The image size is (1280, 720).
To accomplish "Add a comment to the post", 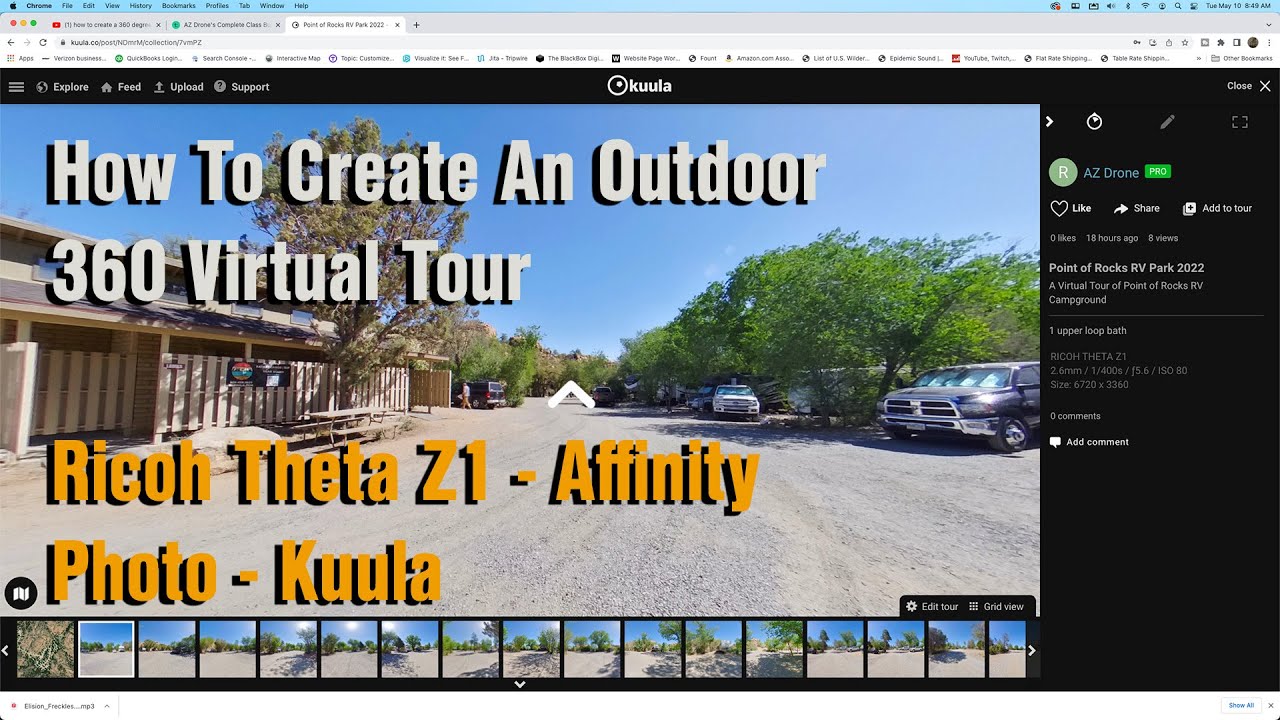I will [1089, 442].
